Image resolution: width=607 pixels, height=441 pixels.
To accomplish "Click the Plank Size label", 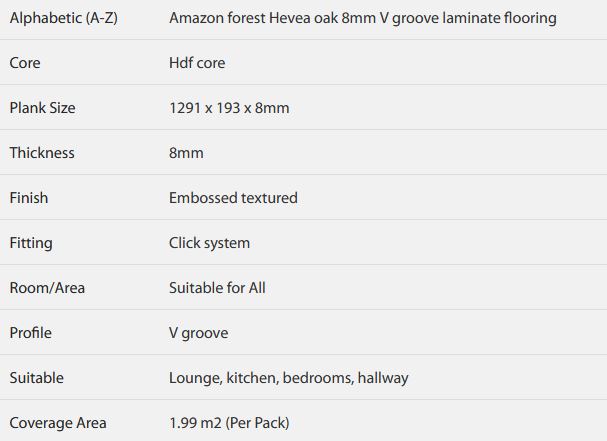I will coord(43,108).
